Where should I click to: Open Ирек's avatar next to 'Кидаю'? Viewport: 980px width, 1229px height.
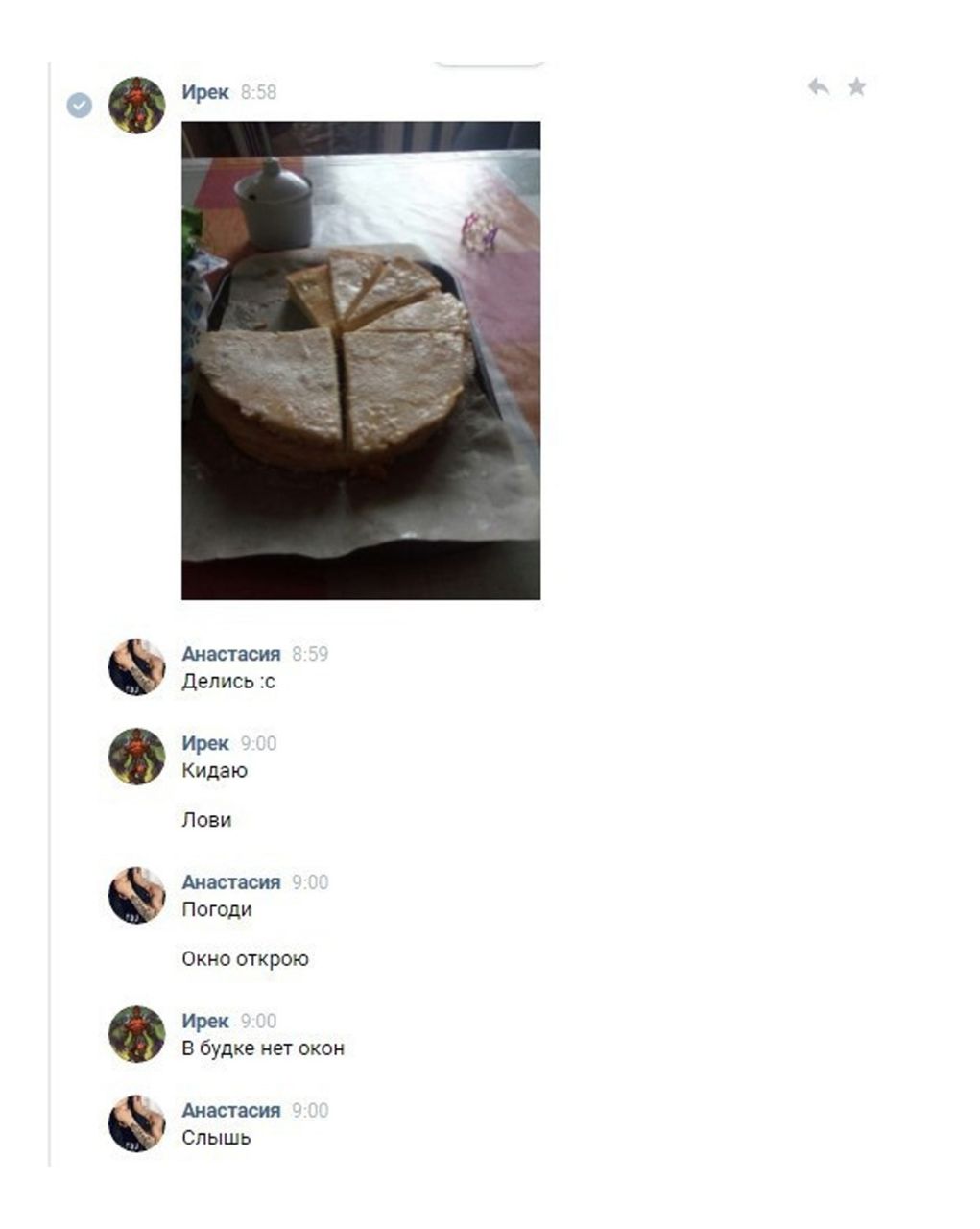tap(136, 756)
